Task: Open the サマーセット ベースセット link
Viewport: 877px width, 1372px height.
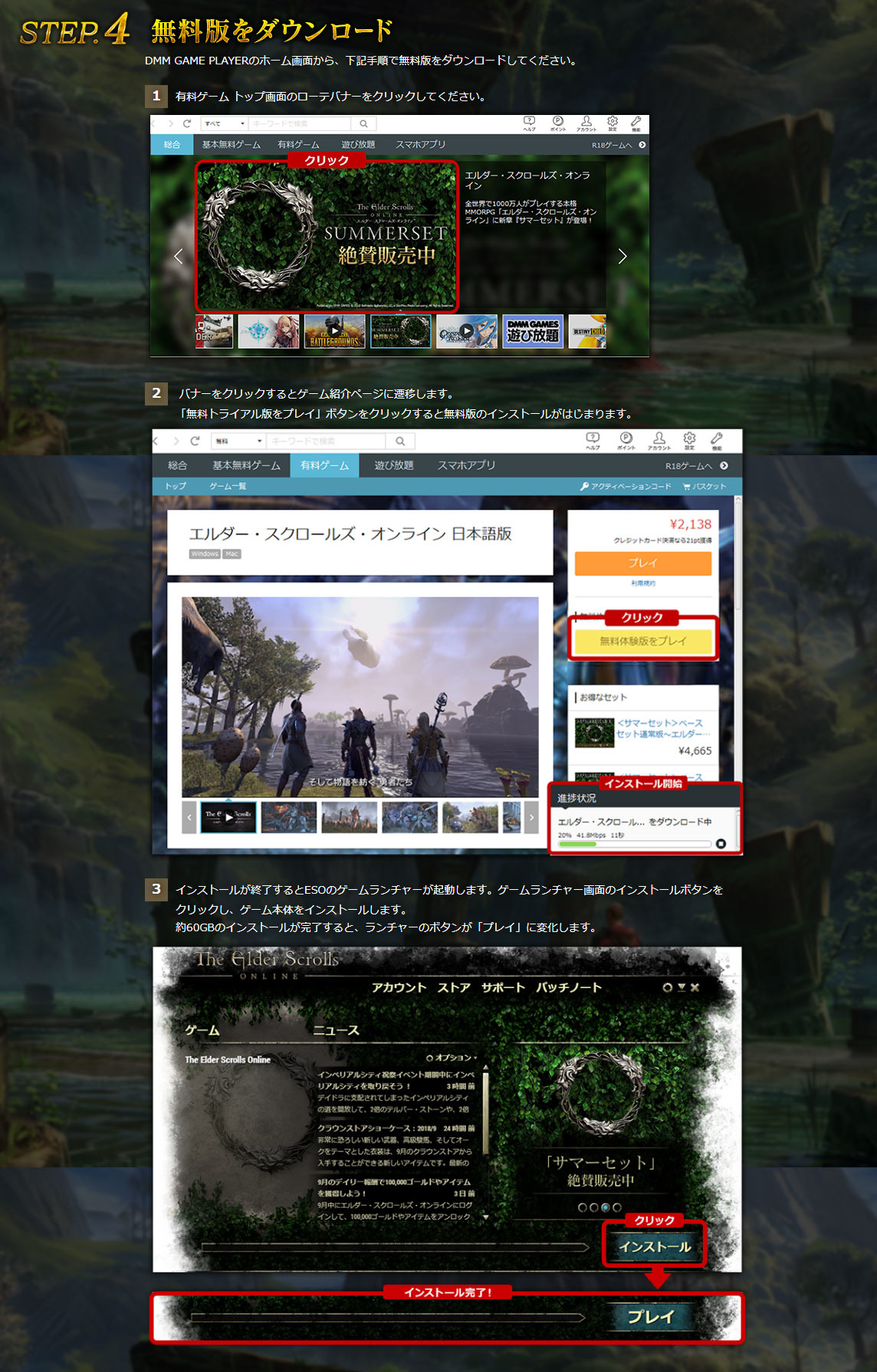Action: (663, 728)
